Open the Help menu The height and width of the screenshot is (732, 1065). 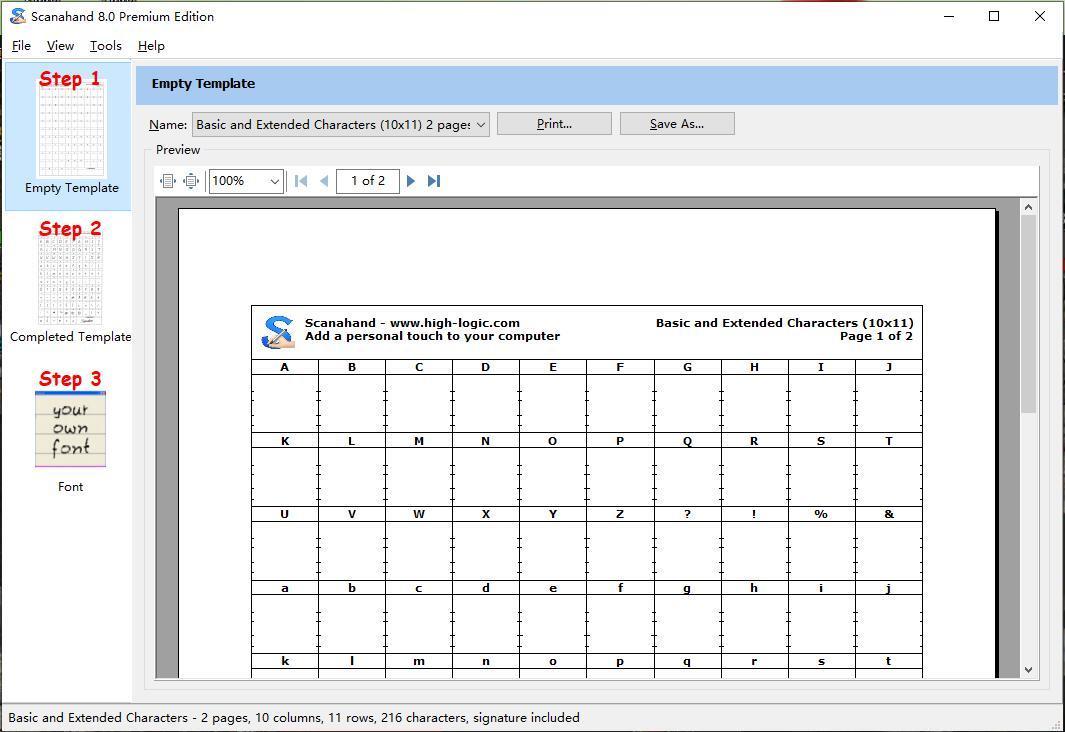151,46
